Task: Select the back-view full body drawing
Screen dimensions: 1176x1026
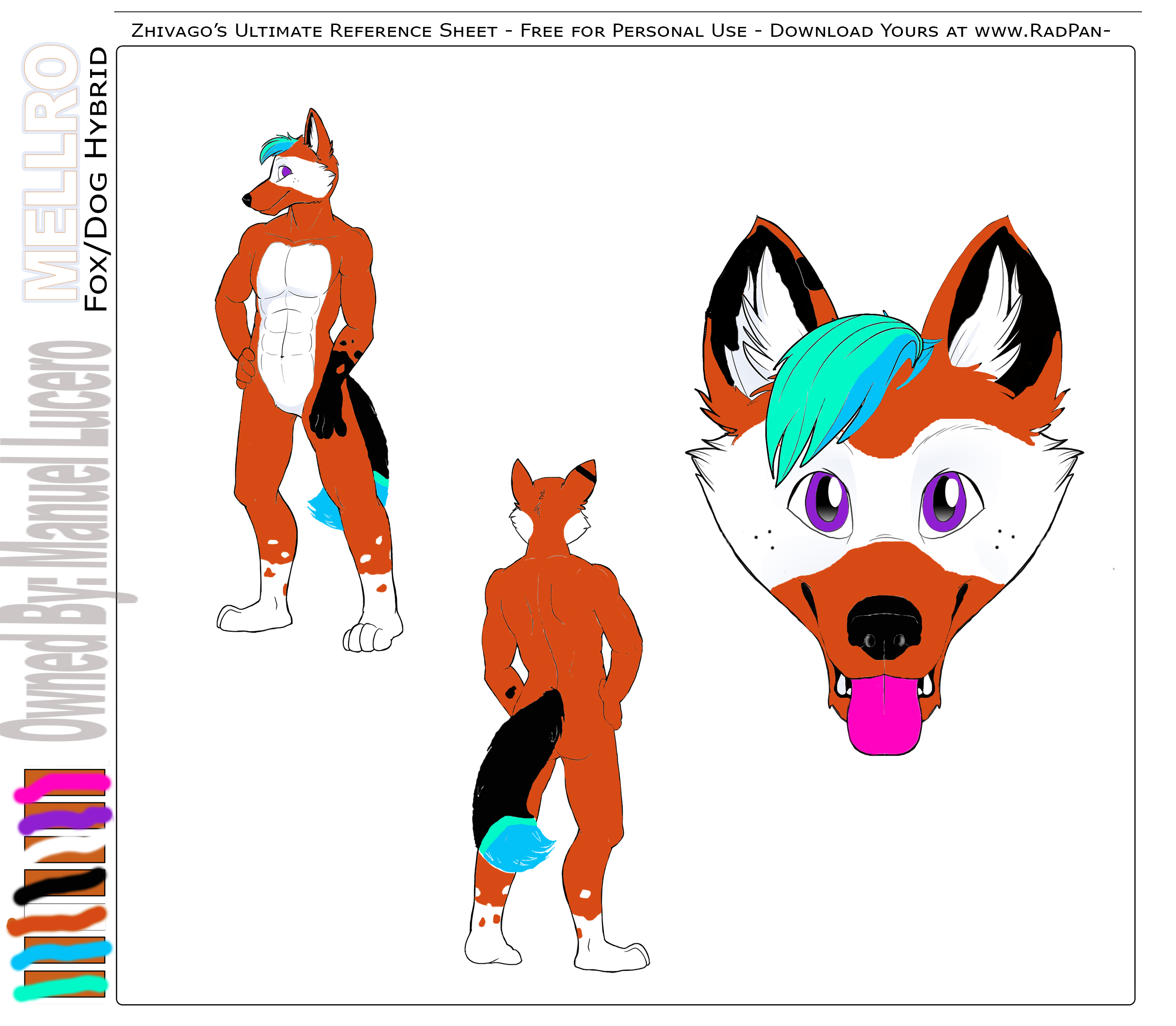Action: [557, 716]
